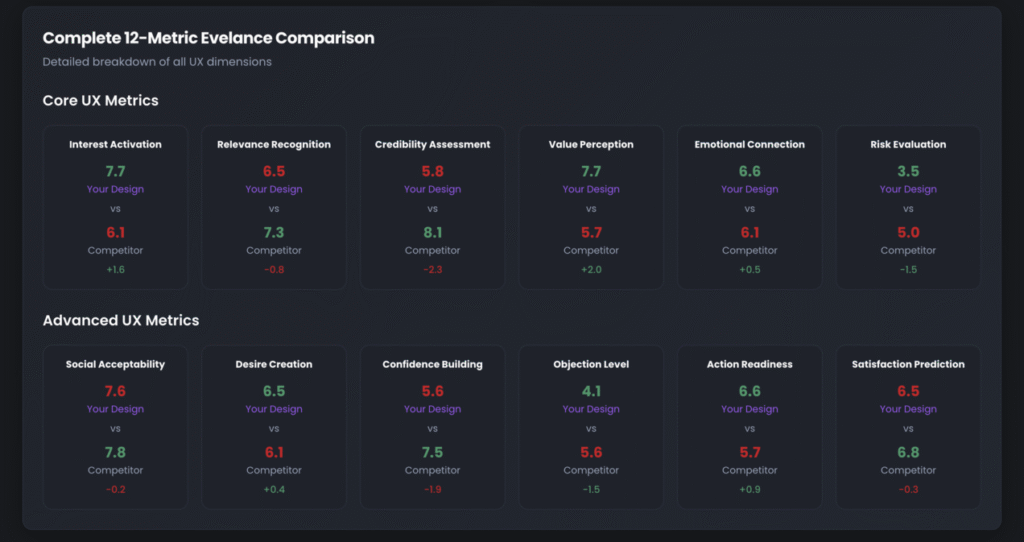Click the competitor score 8.1 in Credibility Assessment
Viewport: 1024px width, 542px height.
[432, 232]
